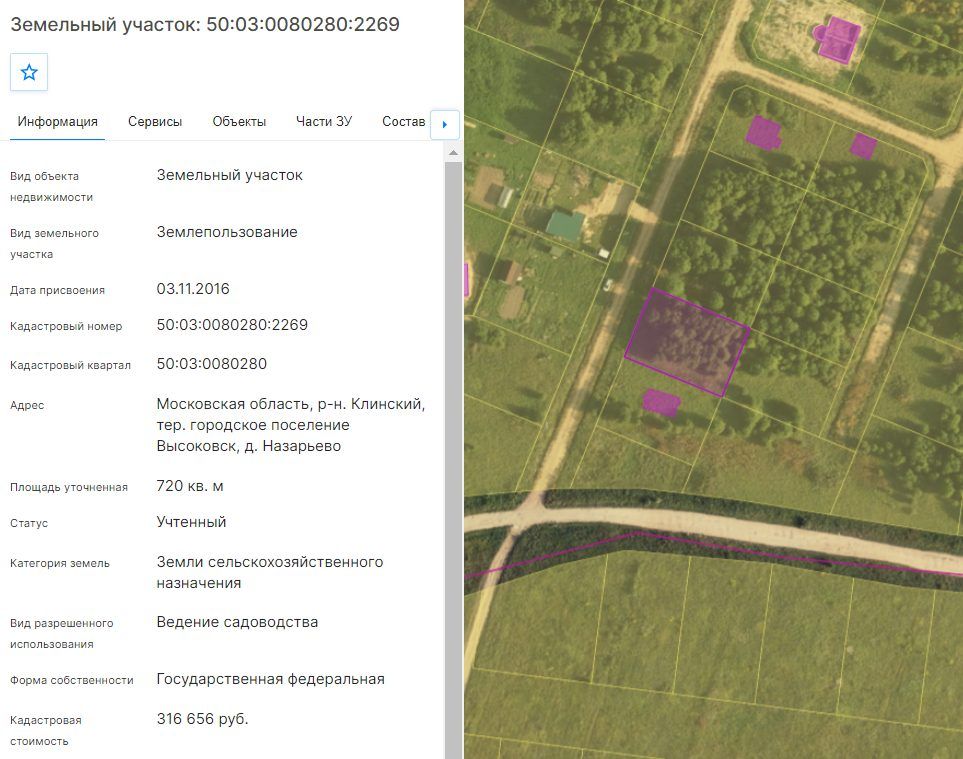
Task: Select the Части ЗУ tab
Action: (324, 122)
